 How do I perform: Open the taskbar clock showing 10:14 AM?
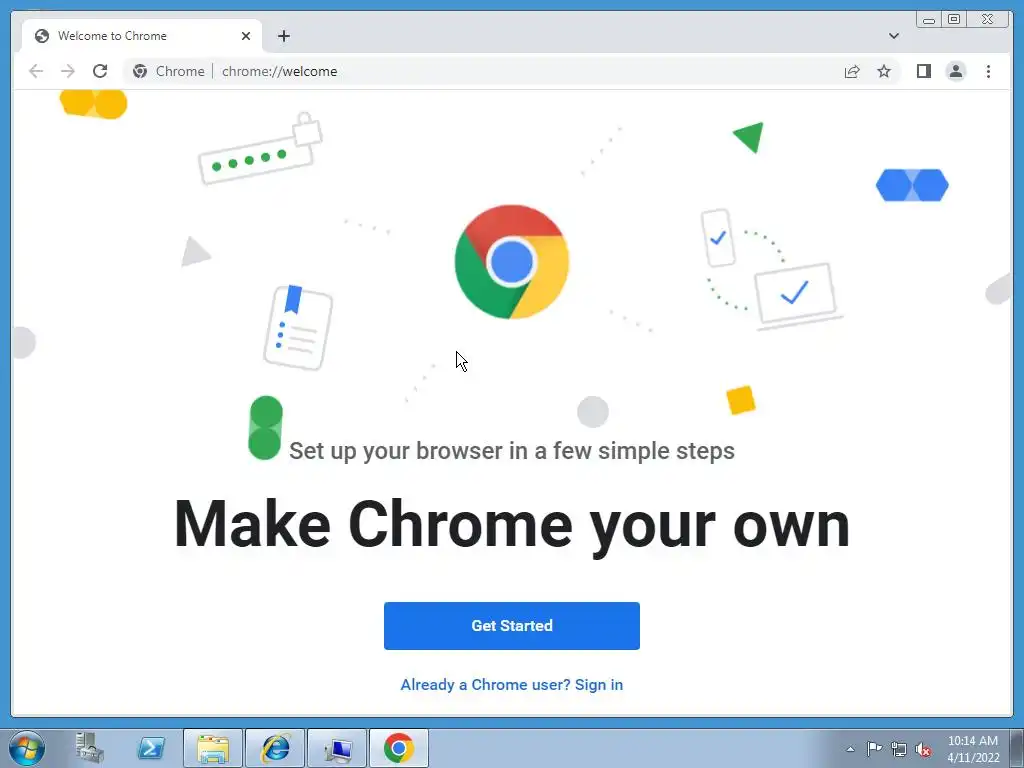972,749
